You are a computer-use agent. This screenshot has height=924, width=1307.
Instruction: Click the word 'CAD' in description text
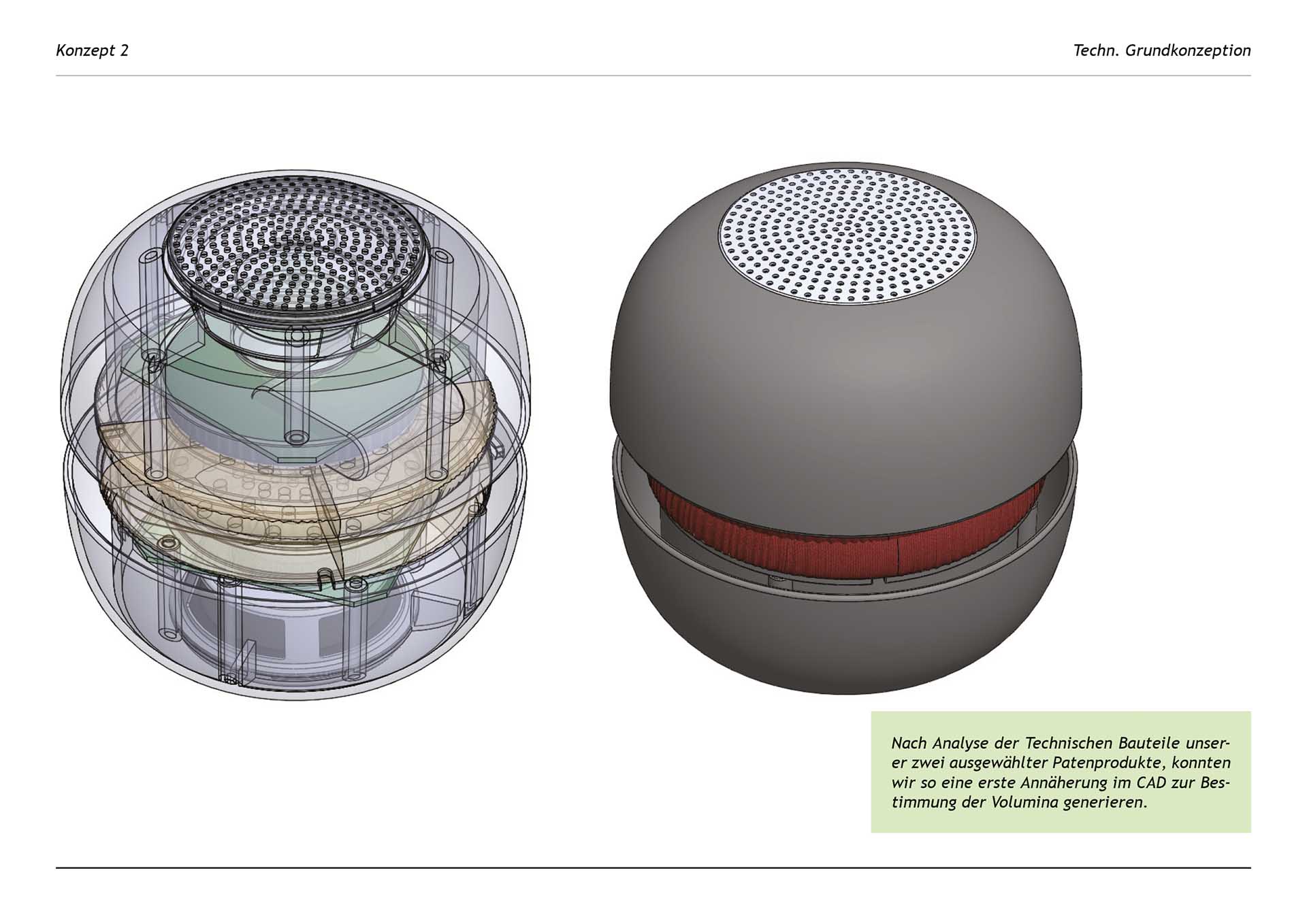1152,782
